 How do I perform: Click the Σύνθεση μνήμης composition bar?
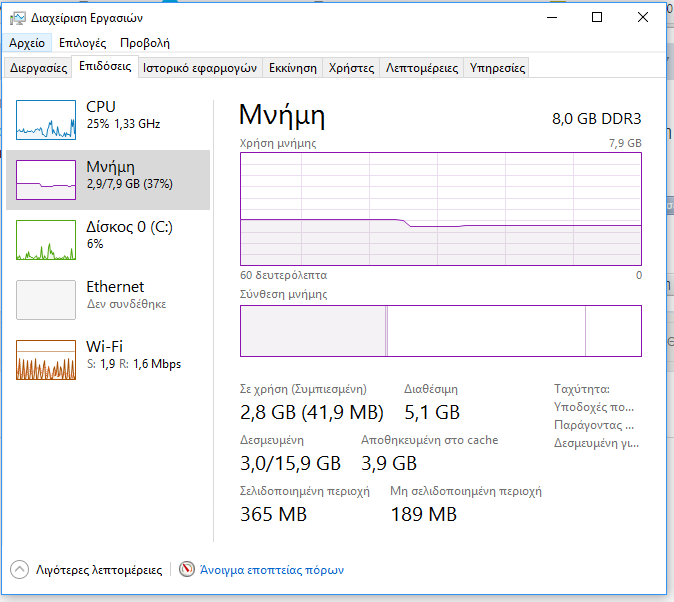[x=440, y=331]
